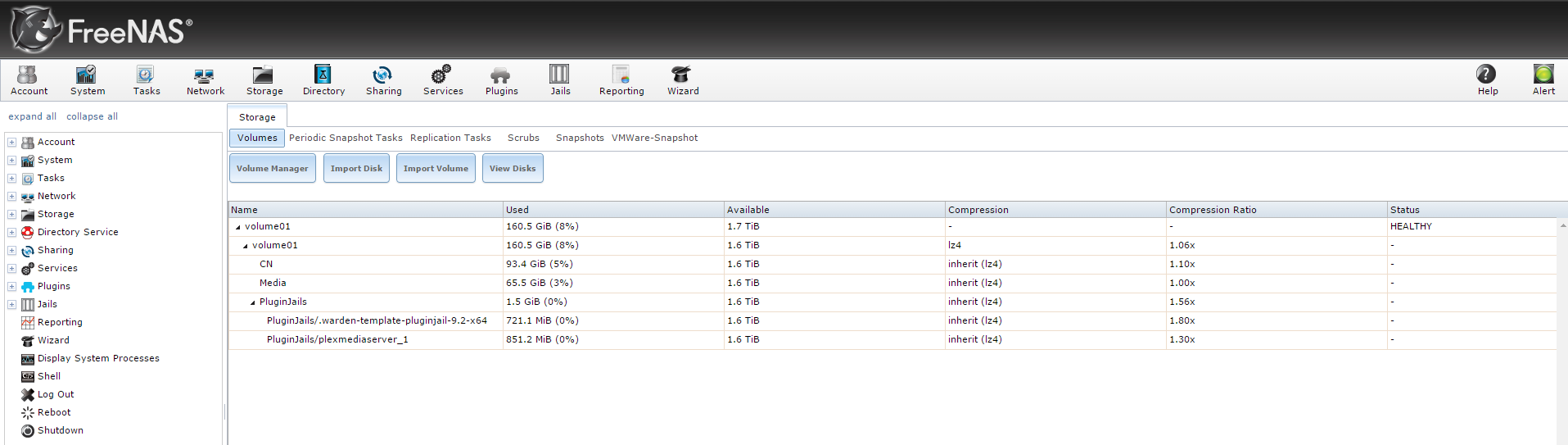Click collapse all link
This screenshot has width=1568, height=445.
92,116
